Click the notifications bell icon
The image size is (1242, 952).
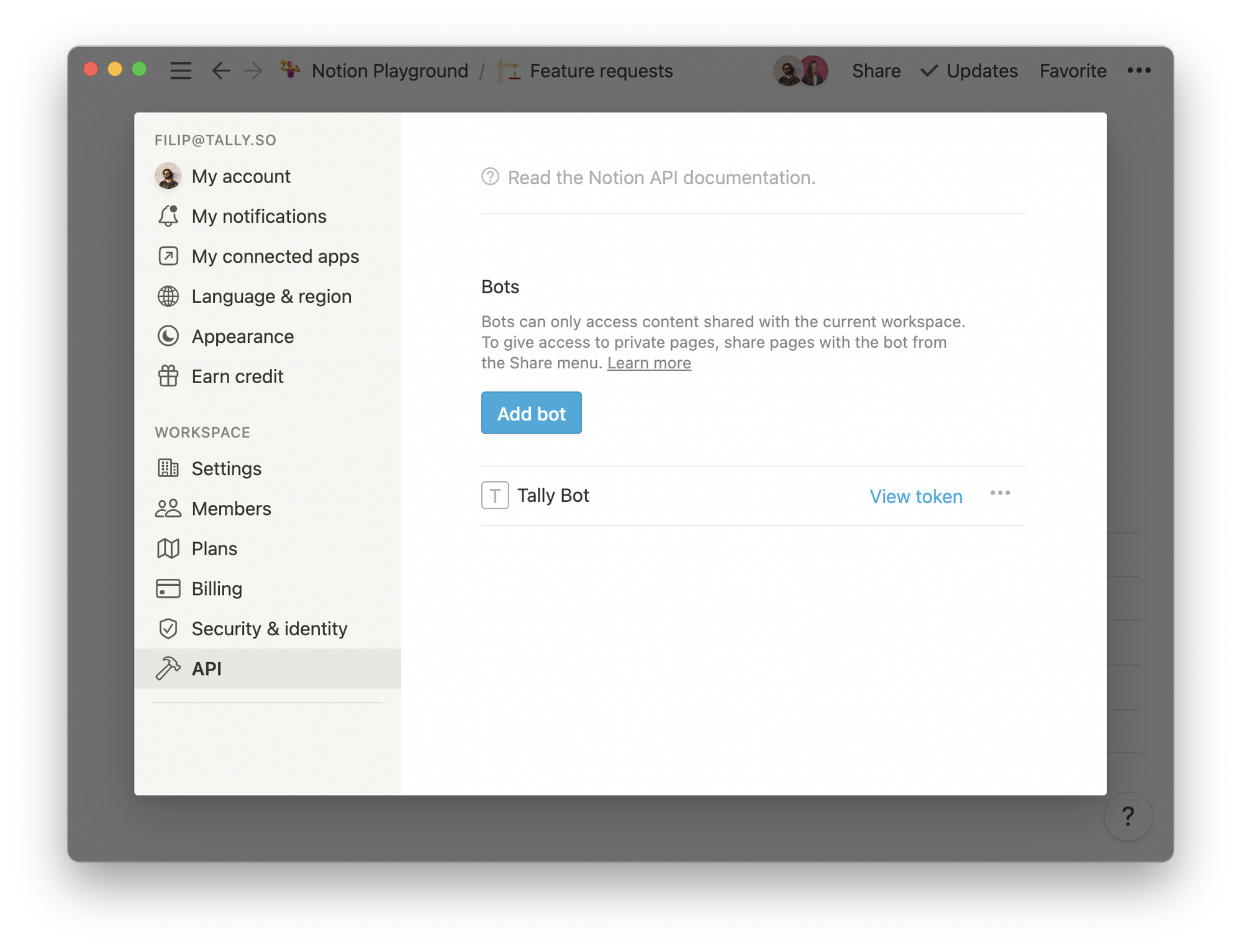click(x=168, y=216)
